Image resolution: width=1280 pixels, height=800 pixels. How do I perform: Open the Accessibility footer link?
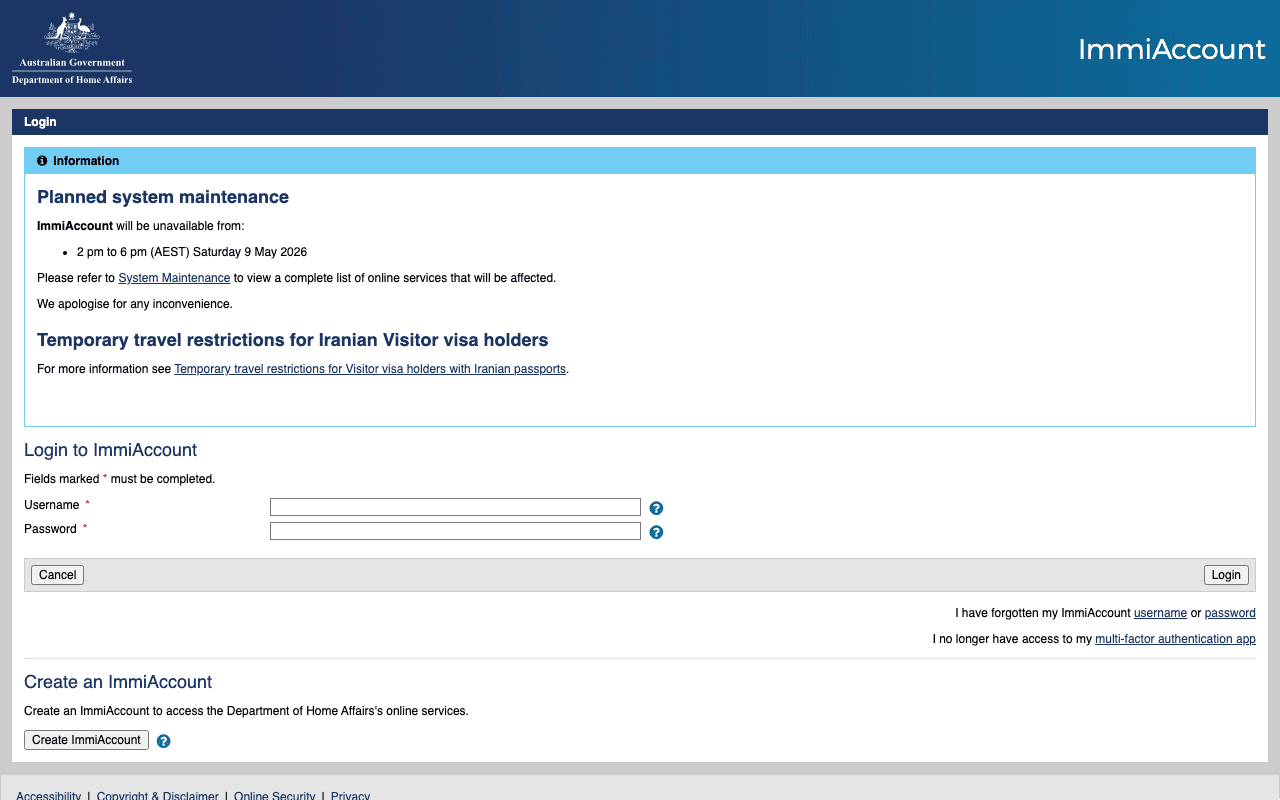(49, 796)
